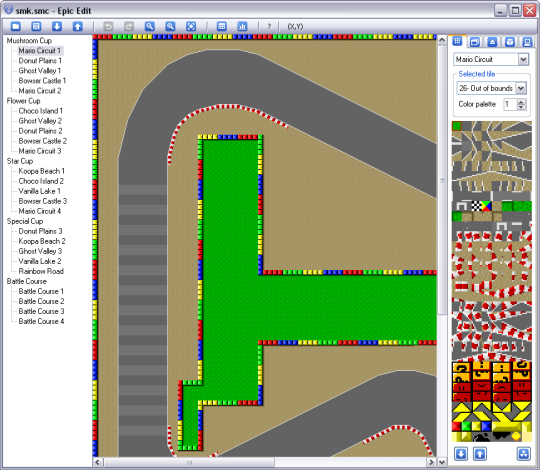Click the import tileset down-arrow button

[x=461, y=454]
